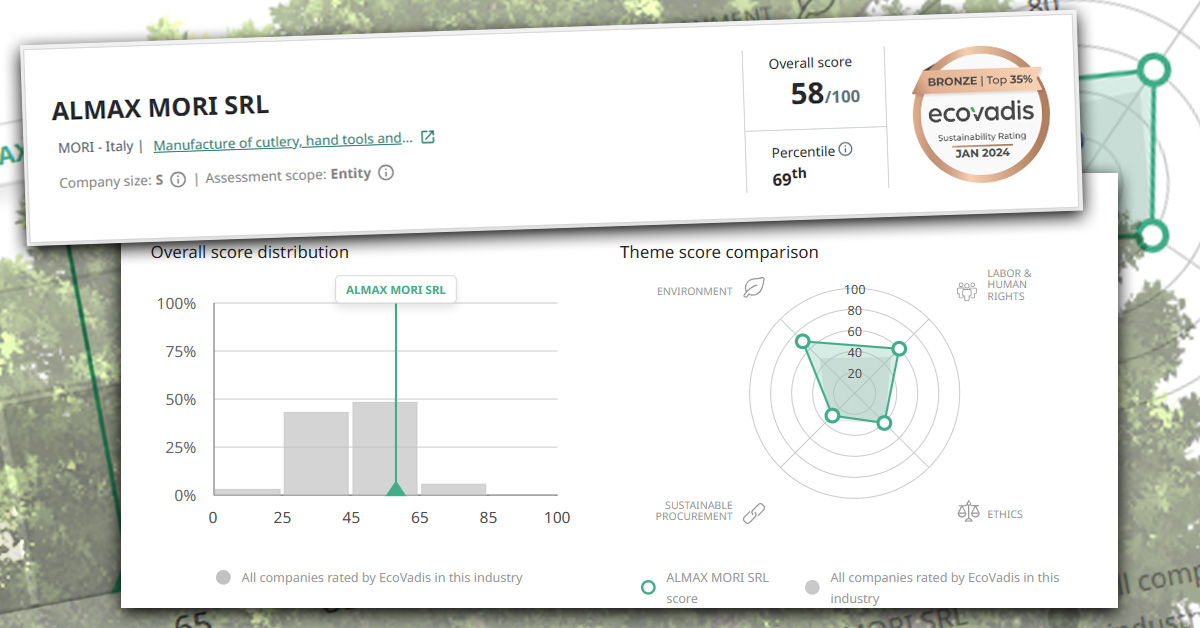Click the 'Overall score distribution' chart title
Viewport: 1200px width, 628px height.
tap(250, 252)
